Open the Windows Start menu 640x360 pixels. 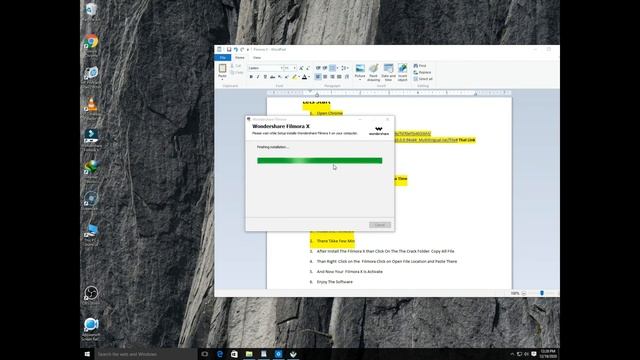[87, 354]
